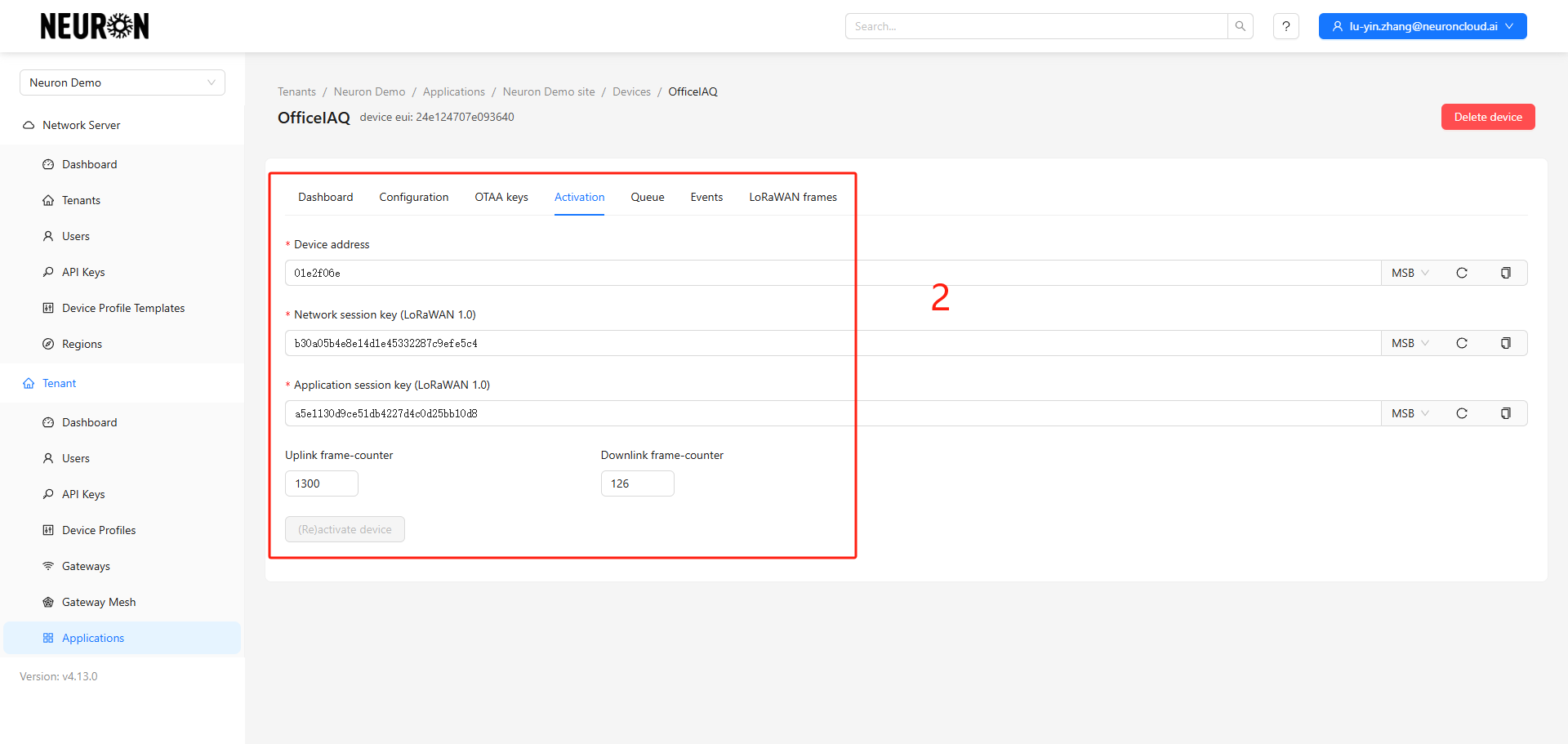This screenshot has height=744, width=1568.
Task: Select the Activation tab
Action: [x=580, y=197]
